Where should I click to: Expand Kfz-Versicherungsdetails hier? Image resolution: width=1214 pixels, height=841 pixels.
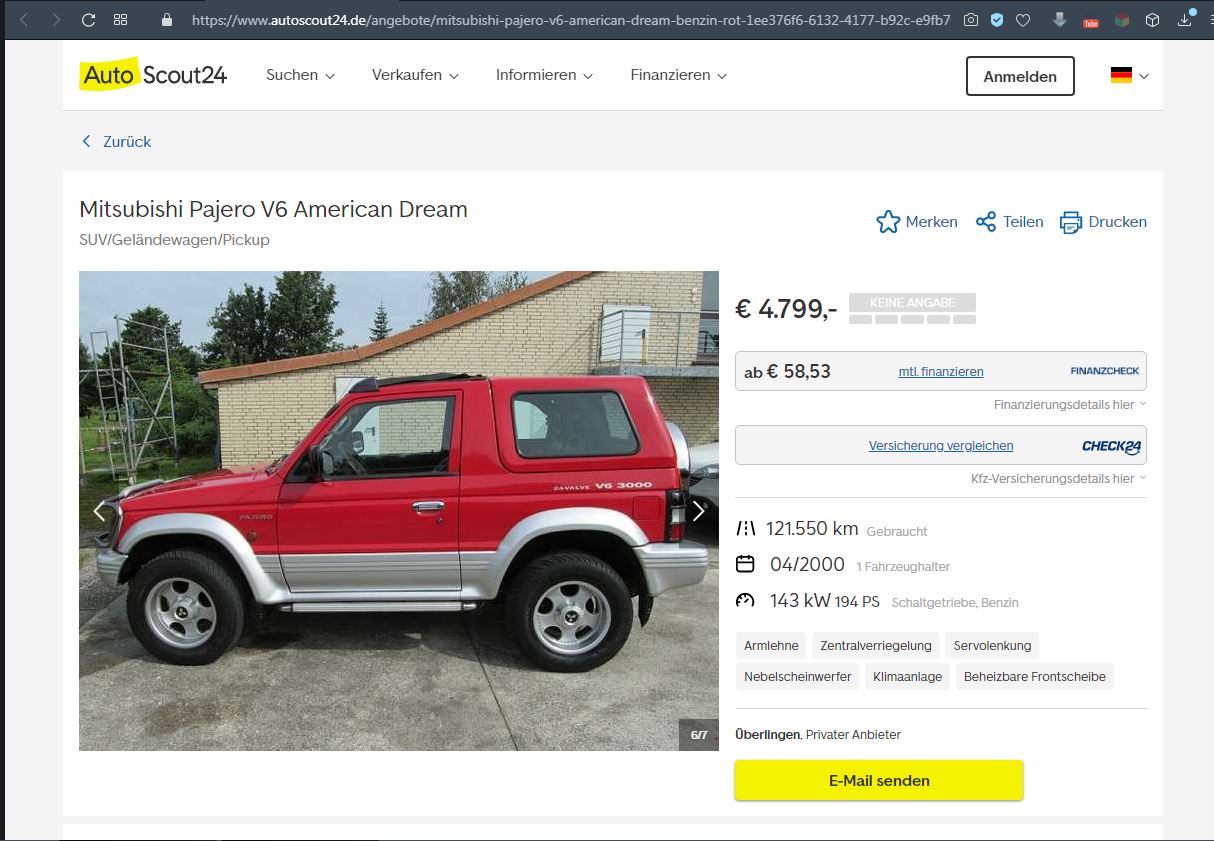click(1058, 479)
